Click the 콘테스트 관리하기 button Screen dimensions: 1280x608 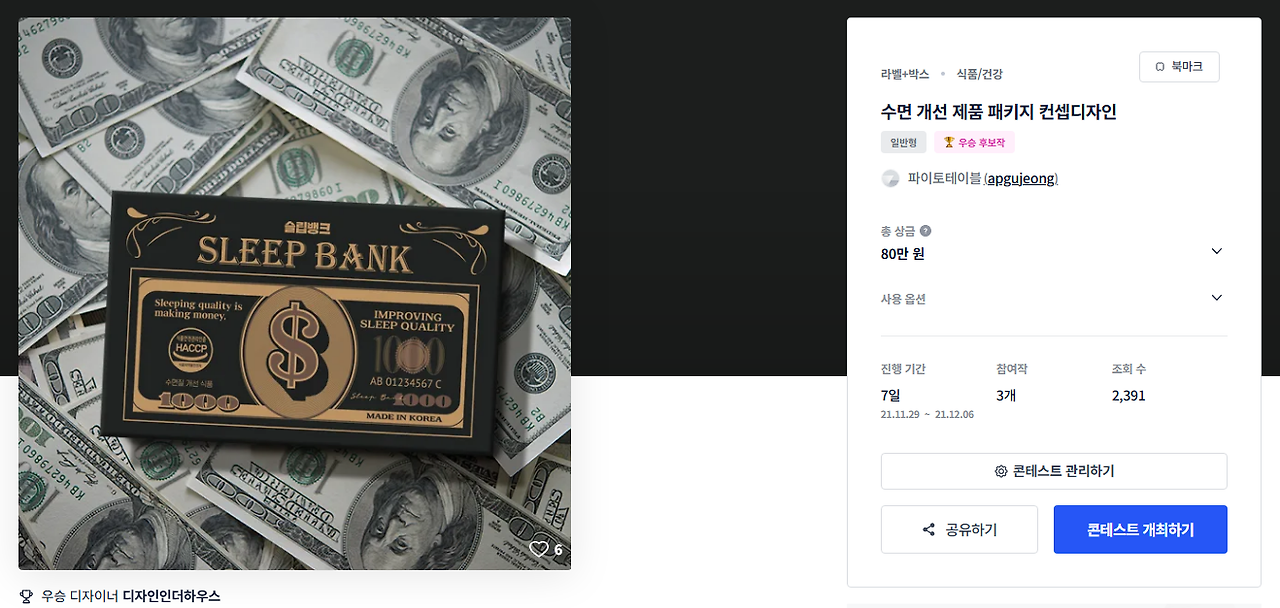(1054, 471)
